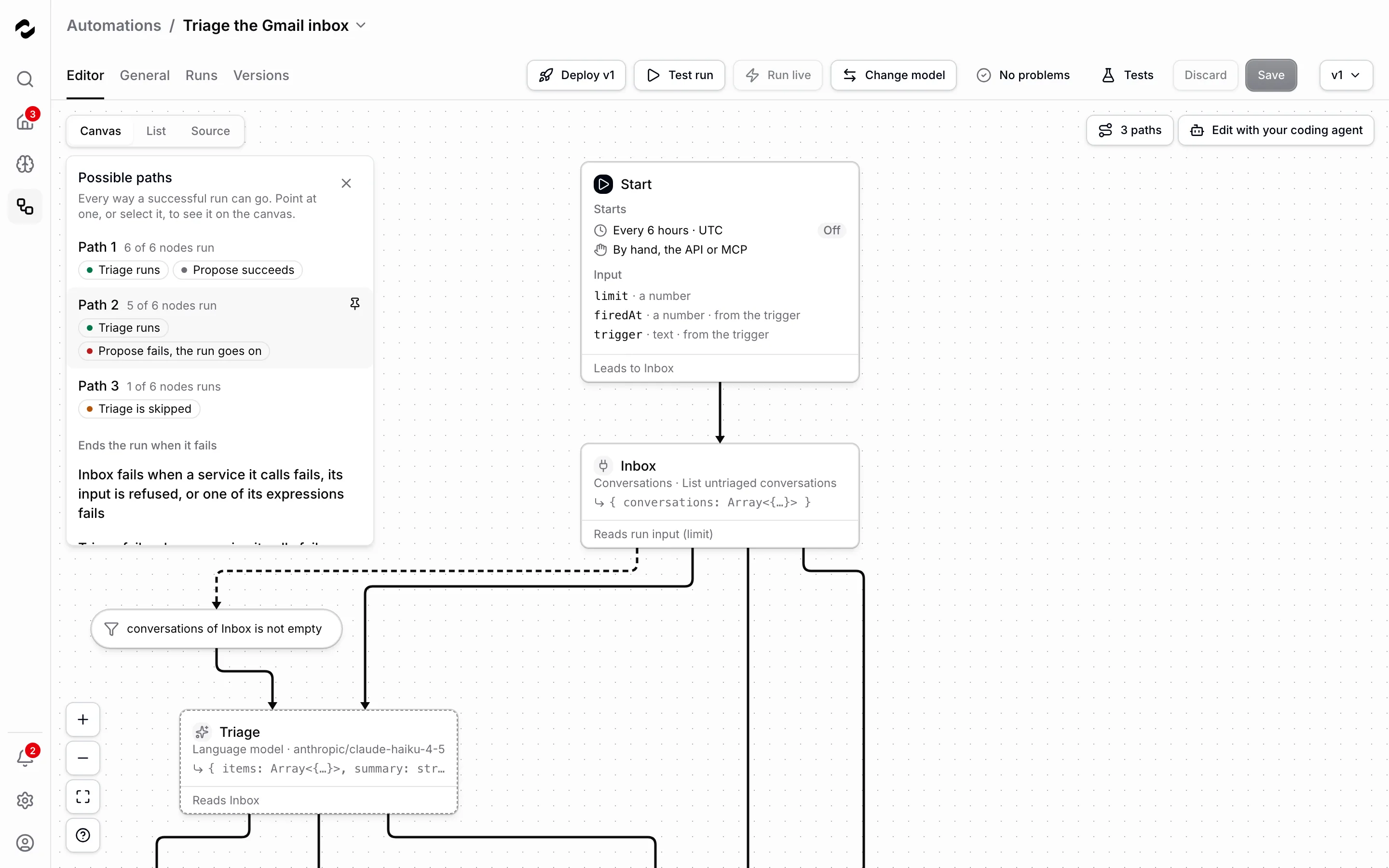Viewport: 1389px width, 868px height.
Task: Switch to the Versions tab
Action: [261, 75]
